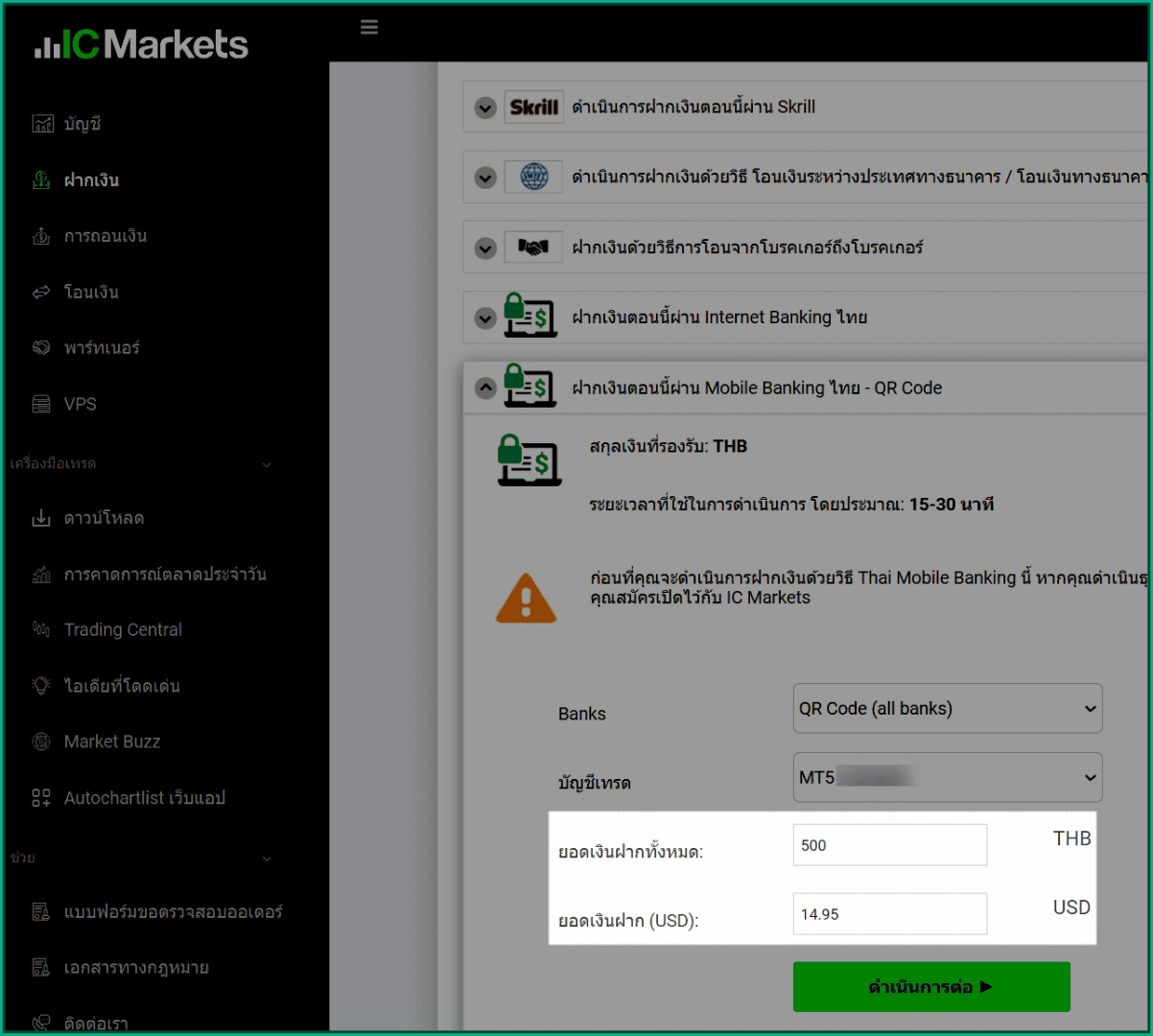This screenshot has height=1036, width=1153.
Task: Collapse the ช่วย sidebar group
Action: tap(267, 859)
